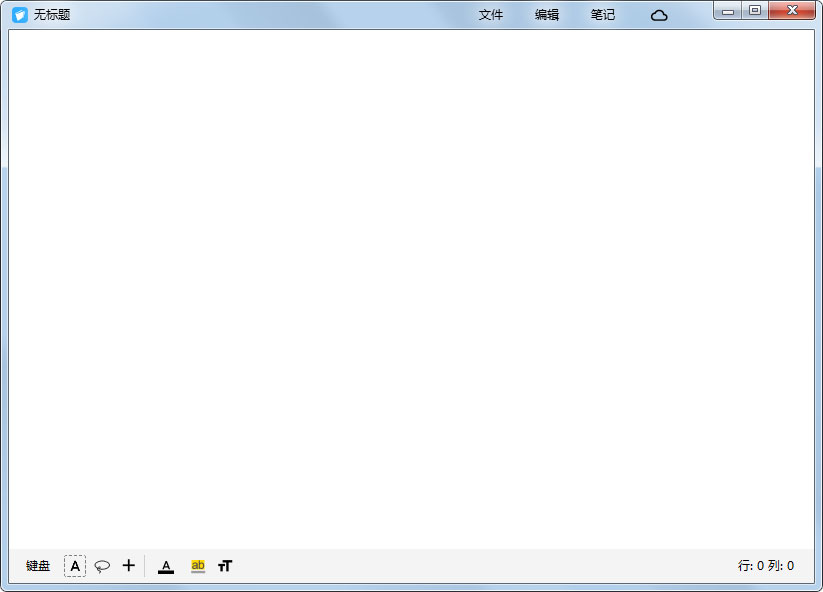The image size is (823, 592).
Task: Click the 无标题 window title text
Action: [52, 15]
